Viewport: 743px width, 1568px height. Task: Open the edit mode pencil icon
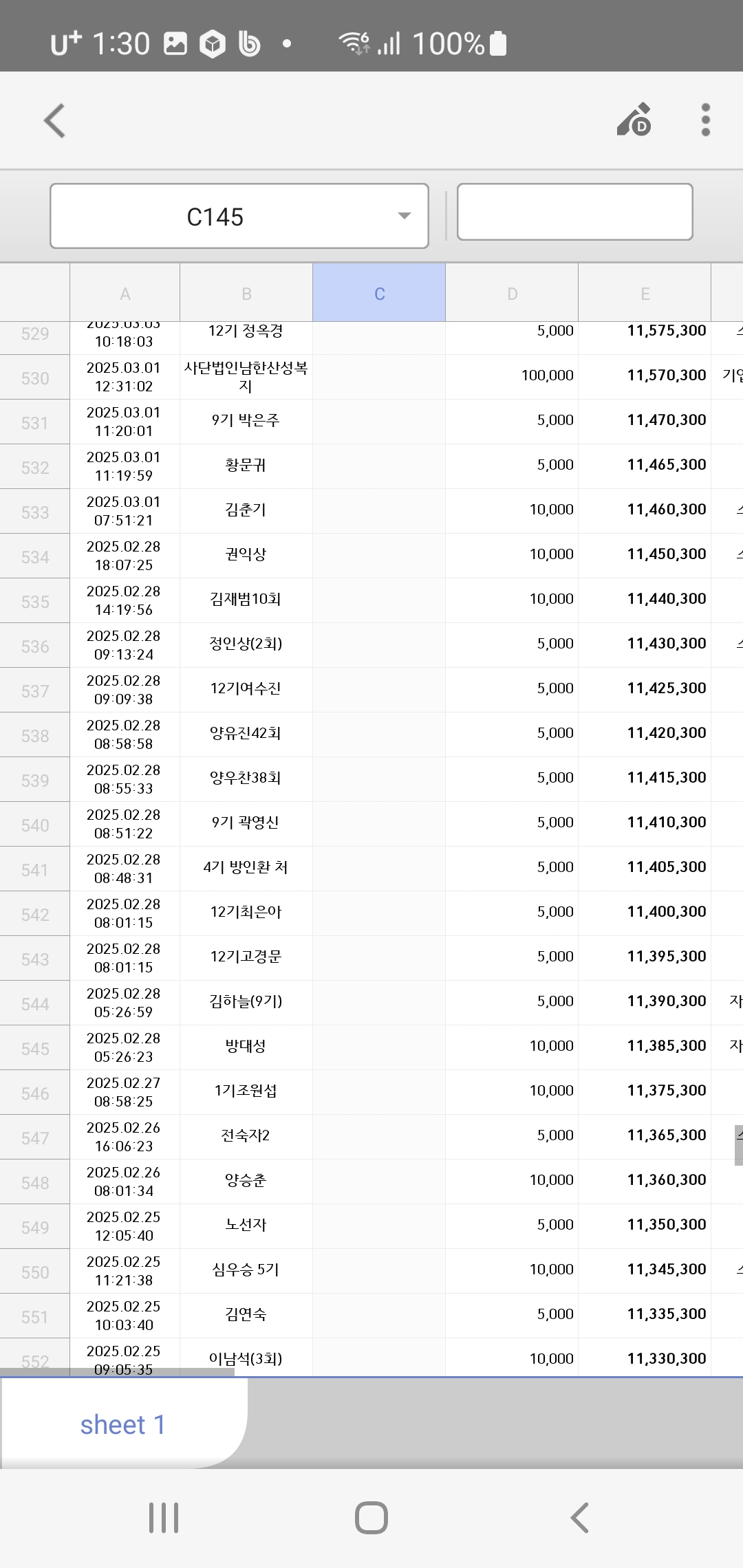(x=634, y=120)
